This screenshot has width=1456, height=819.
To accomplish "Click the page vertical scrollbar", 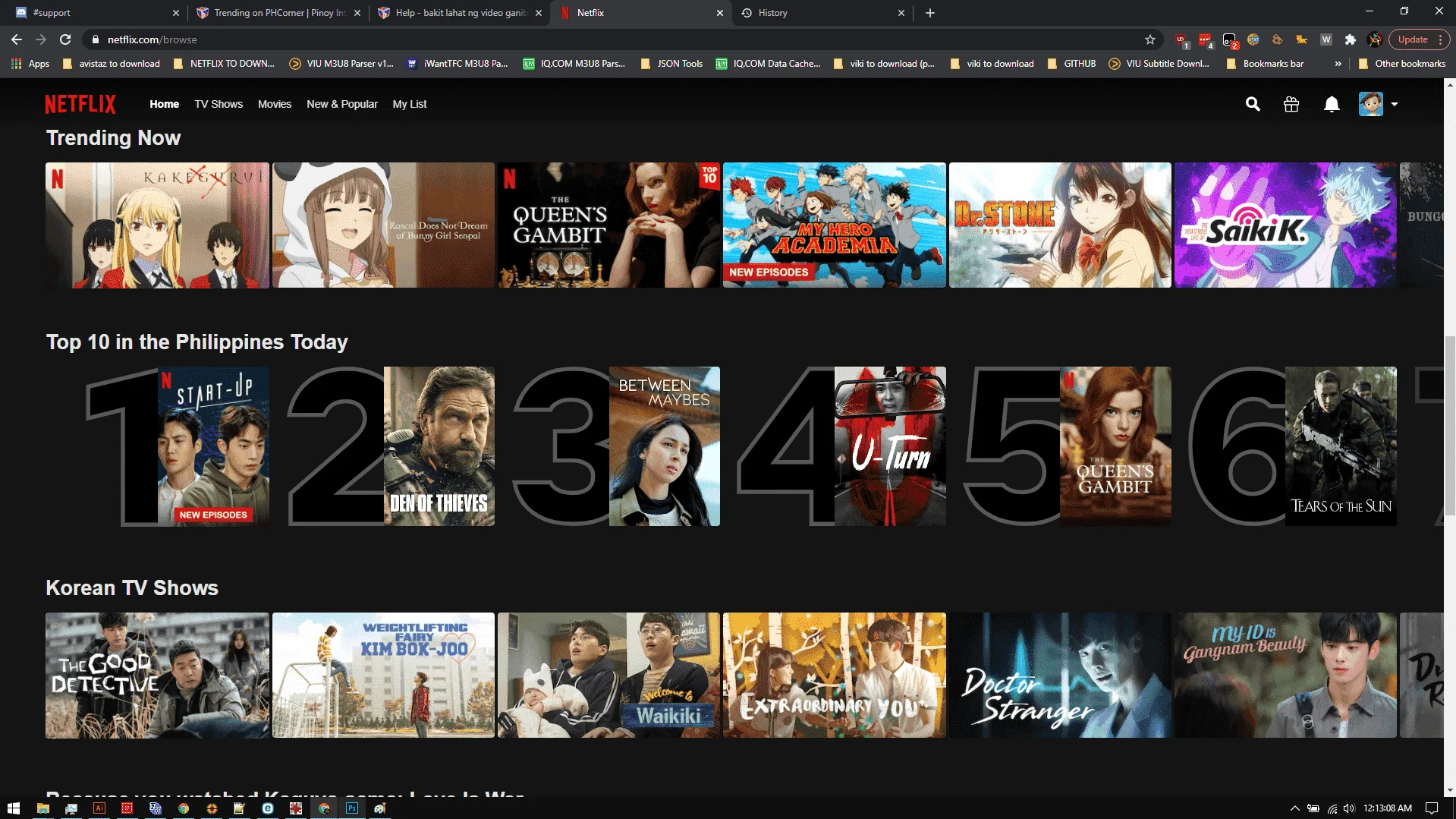I will tap(1450, 425).
